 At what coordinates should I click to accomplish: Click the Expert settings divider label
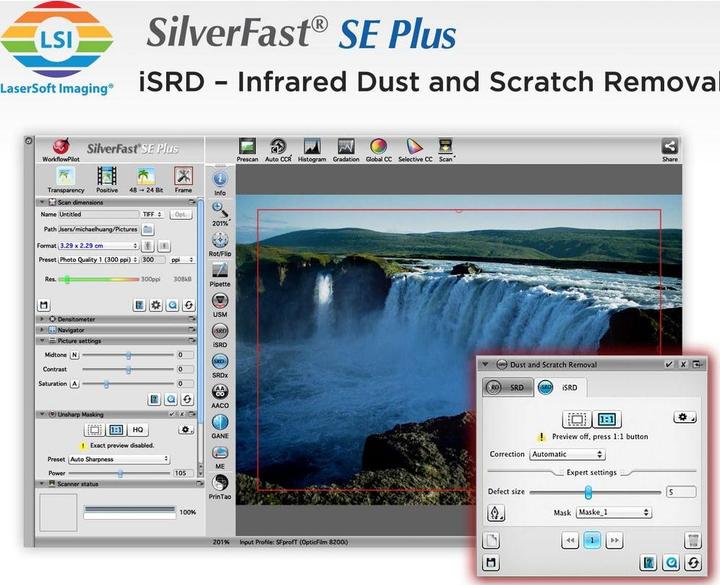(x=591, y=472)
